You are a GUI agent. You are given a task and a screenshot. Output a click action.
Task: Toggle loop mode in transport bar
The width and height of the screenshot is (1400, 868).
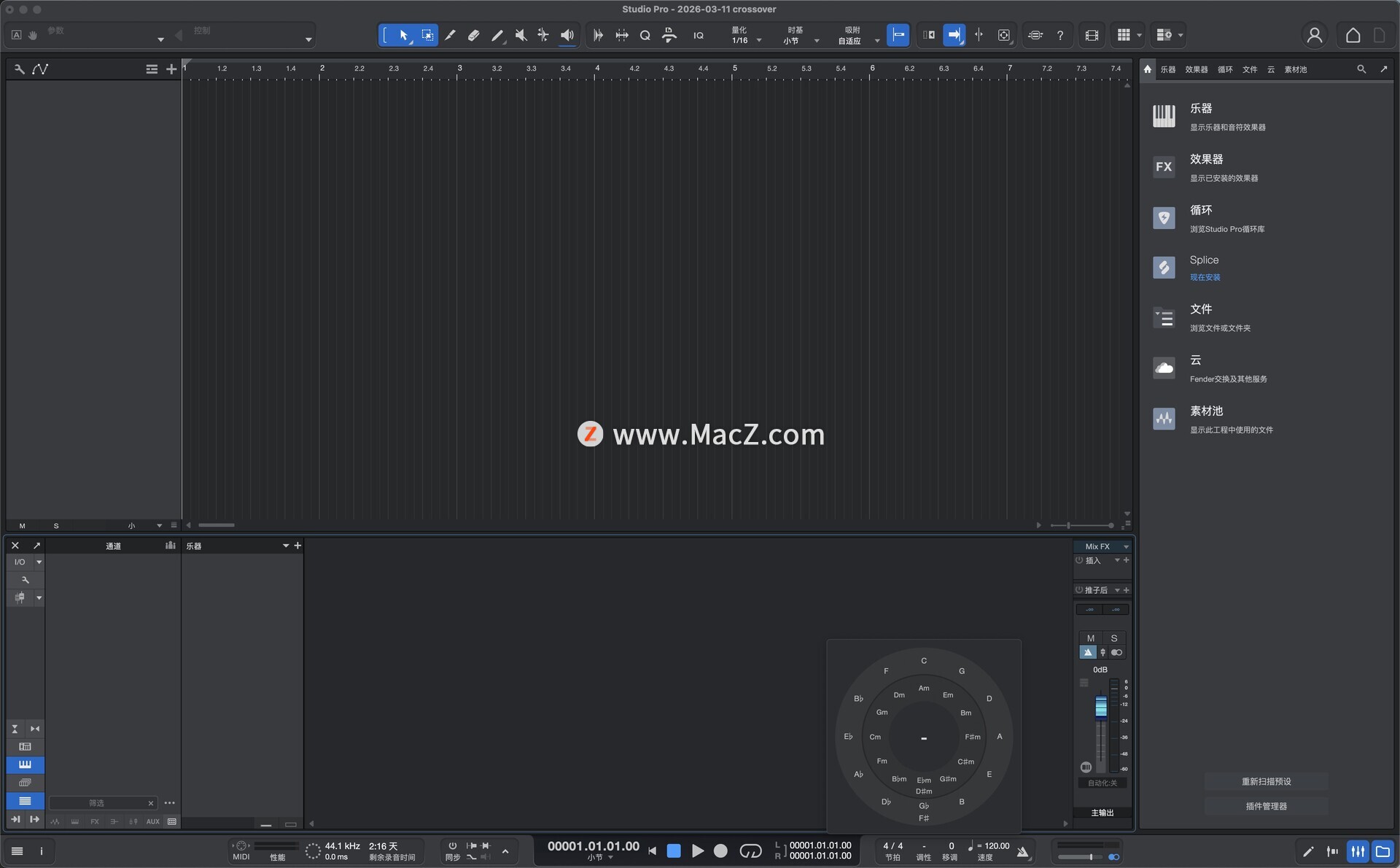[x=750, y=850]
